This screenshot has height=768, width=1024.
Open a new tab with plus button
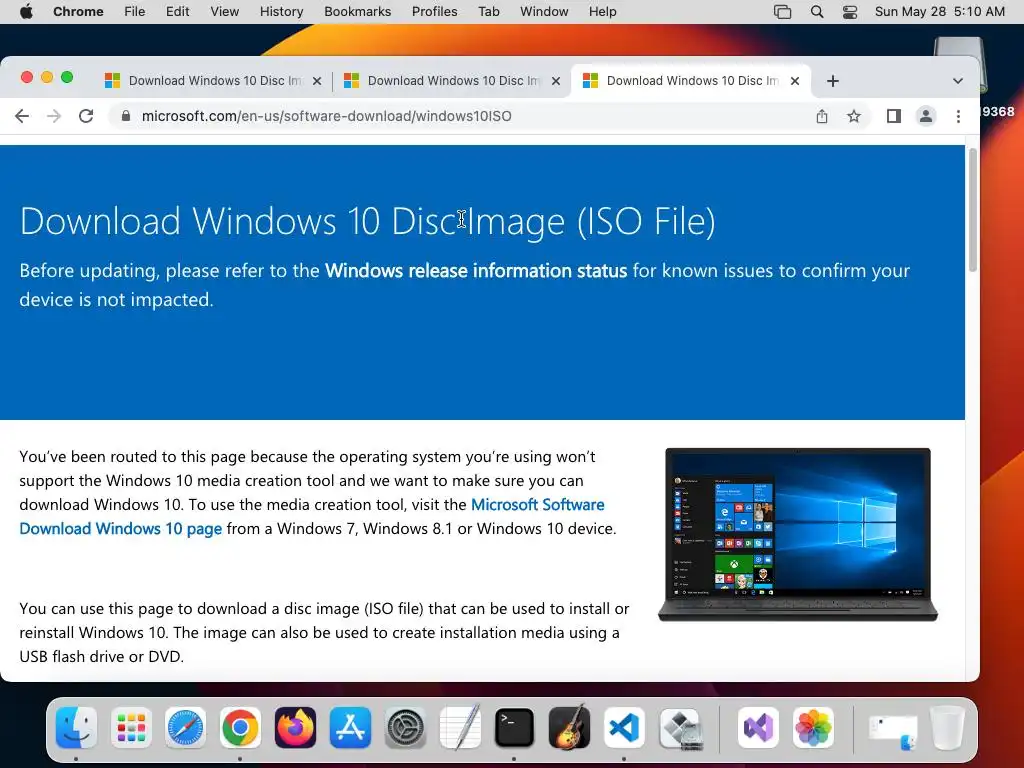pos(833,81)
